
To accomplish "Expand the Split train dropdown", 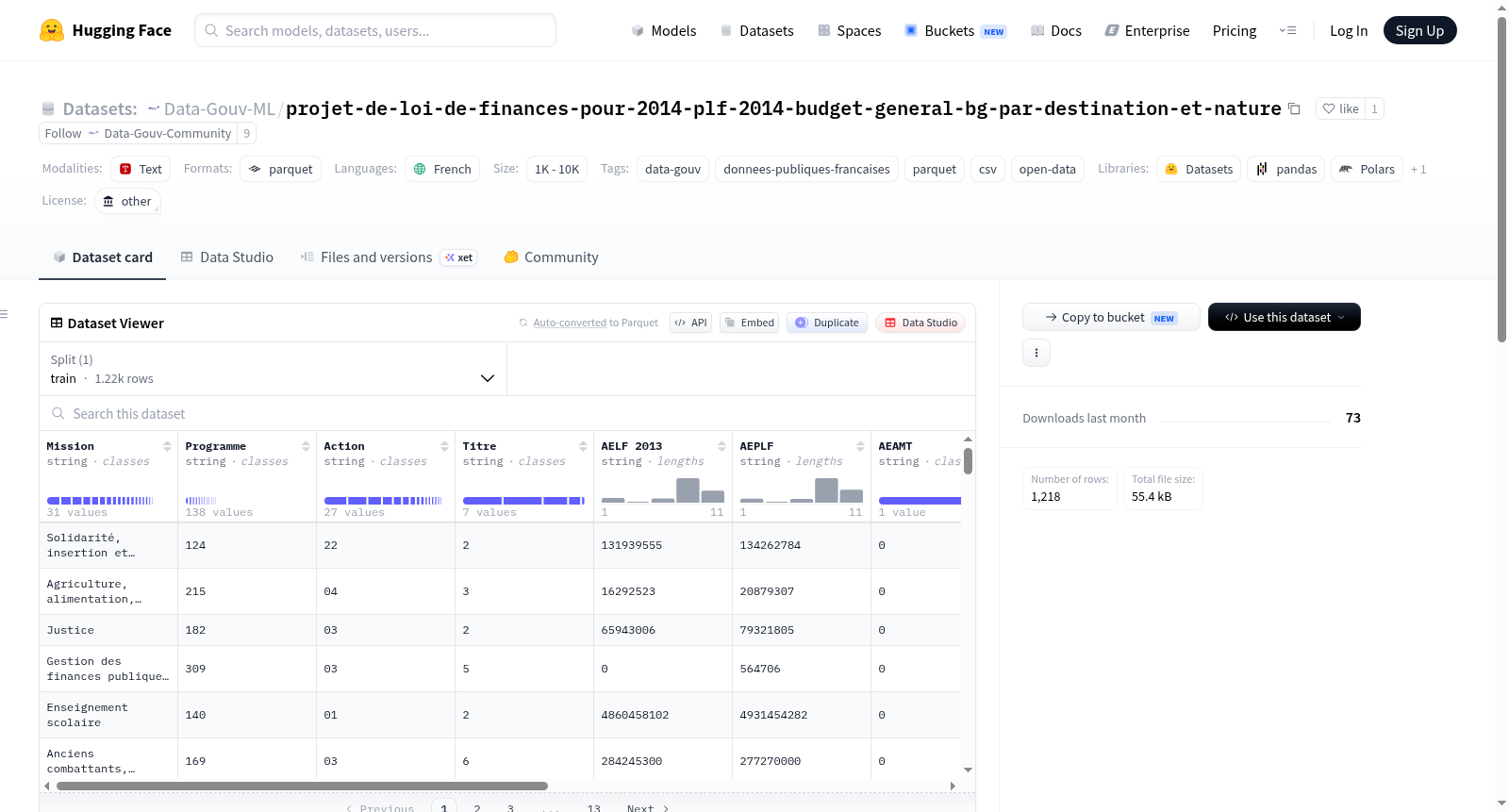I will tap(274, 369).
